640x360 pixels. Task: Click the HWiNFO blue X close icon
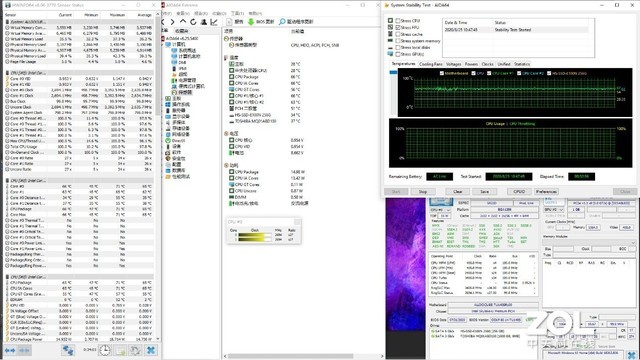[x=151, y=350]
